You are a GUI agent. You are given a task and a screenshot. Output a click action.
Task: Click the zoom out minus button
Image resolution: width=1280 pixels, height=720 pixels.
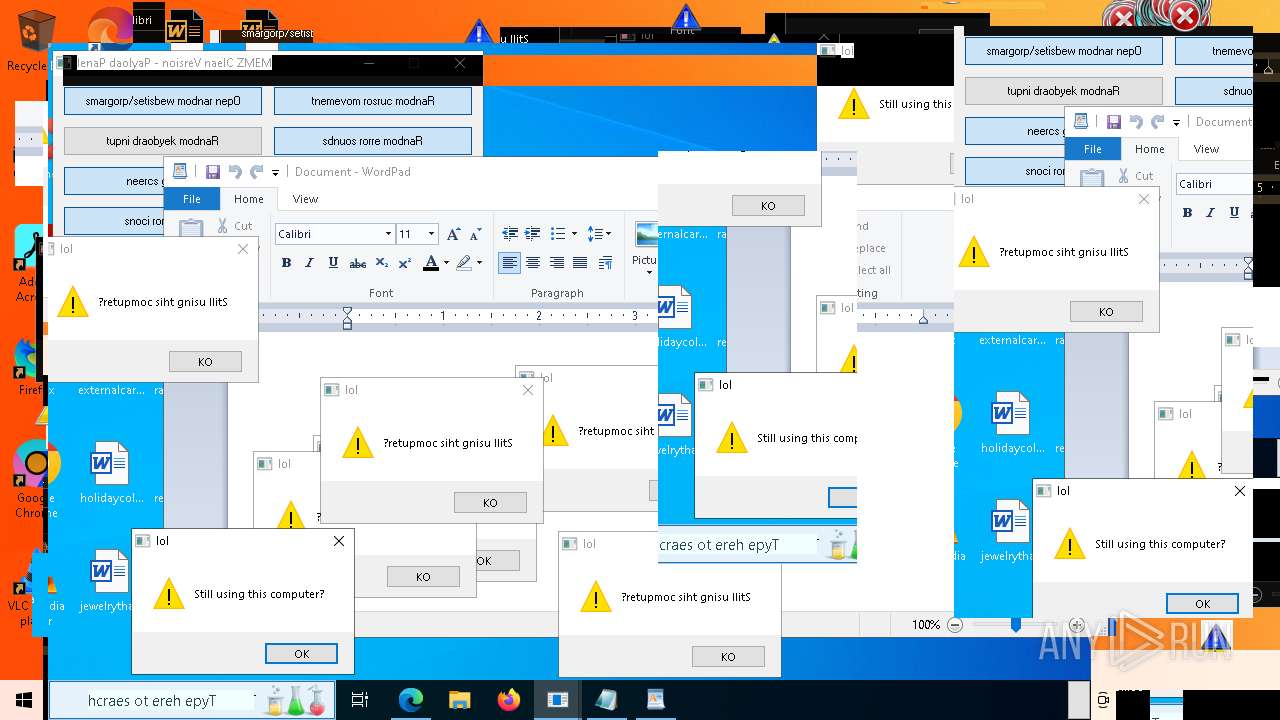click(x=955, y=625)
